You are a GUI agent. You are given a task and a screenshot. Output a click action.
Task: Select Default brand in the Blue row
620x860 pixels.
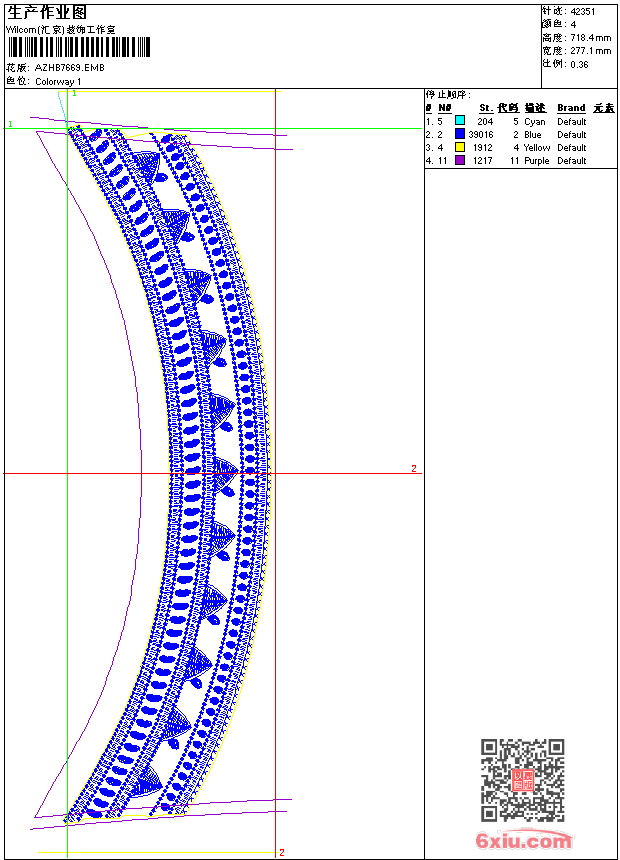pos(572,134)
